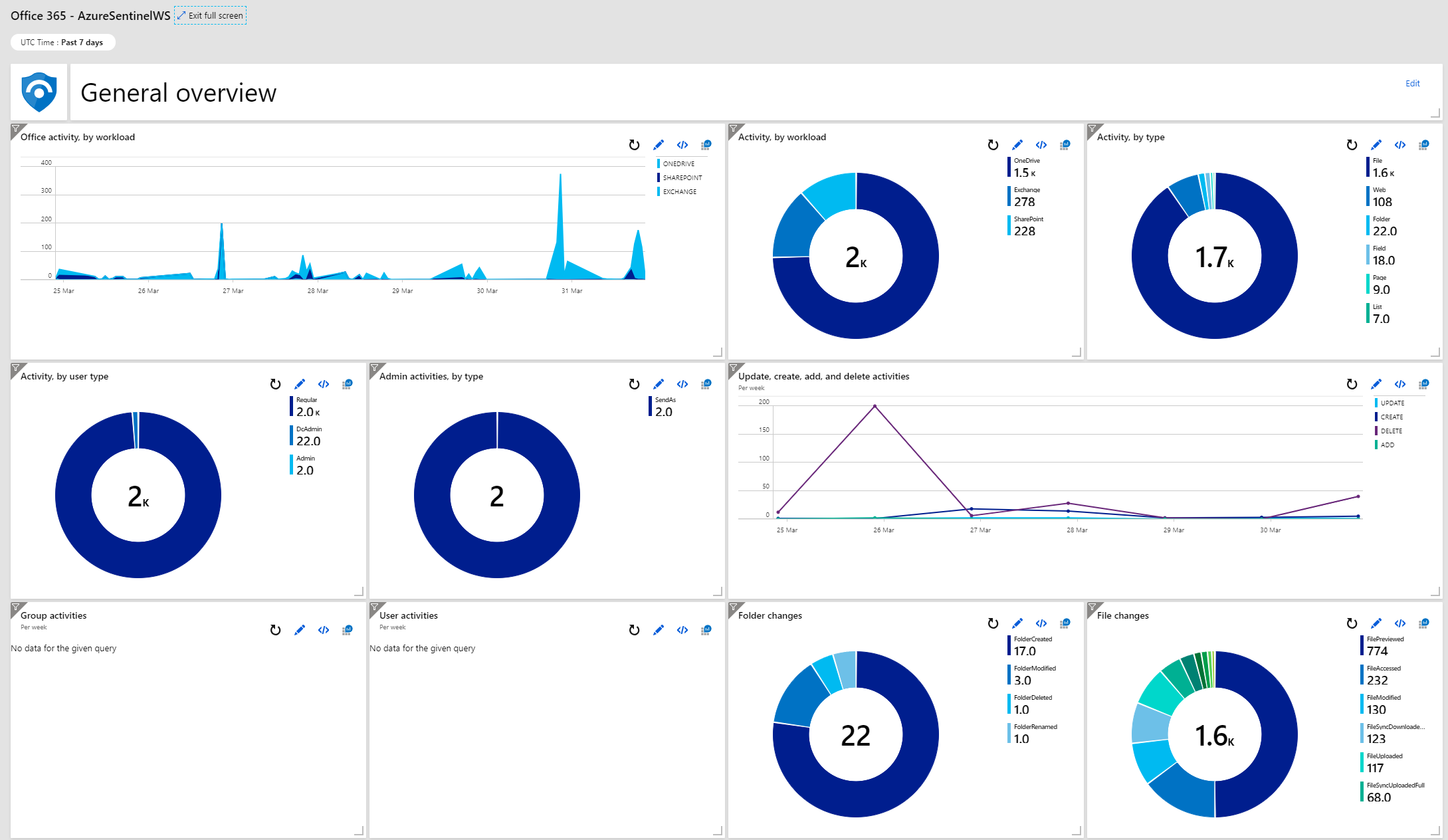This screenshot has width=1448, height=840.
Task: Click the Azure Sentinel shield logo
Action: (39, 92)
